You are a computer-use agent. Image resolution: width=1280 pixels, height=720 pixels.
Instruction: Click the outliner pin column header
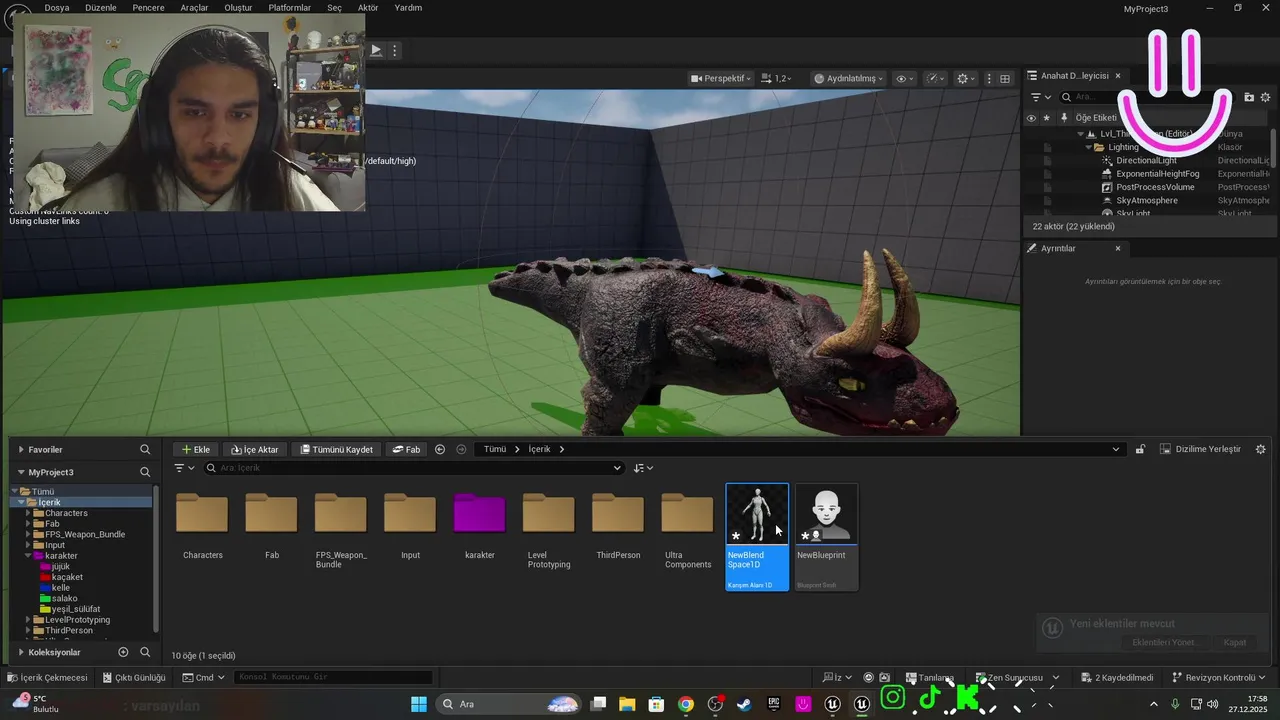click(x=1064, y=118)
